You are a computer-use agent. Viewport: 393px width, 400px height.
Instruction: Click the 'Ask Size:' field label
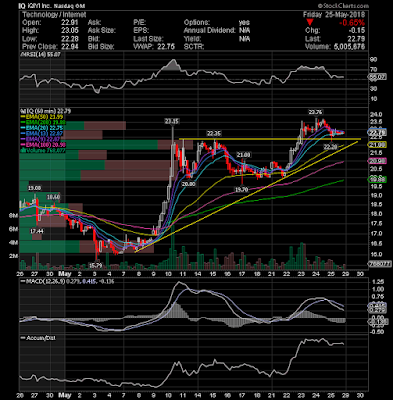point(102,31)
